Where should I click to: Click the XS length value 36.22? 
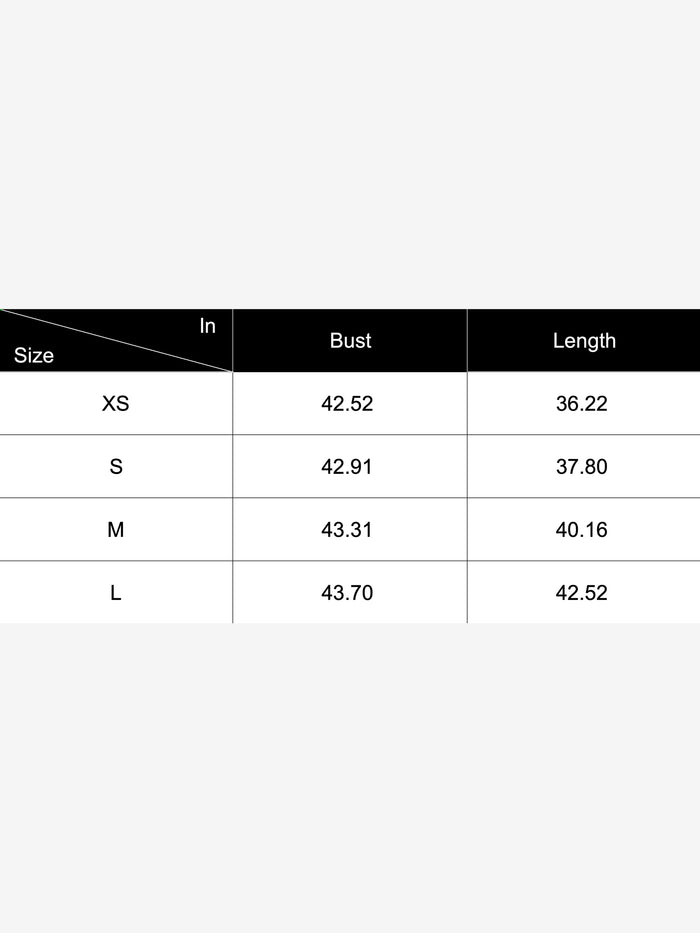pos(582,404)
